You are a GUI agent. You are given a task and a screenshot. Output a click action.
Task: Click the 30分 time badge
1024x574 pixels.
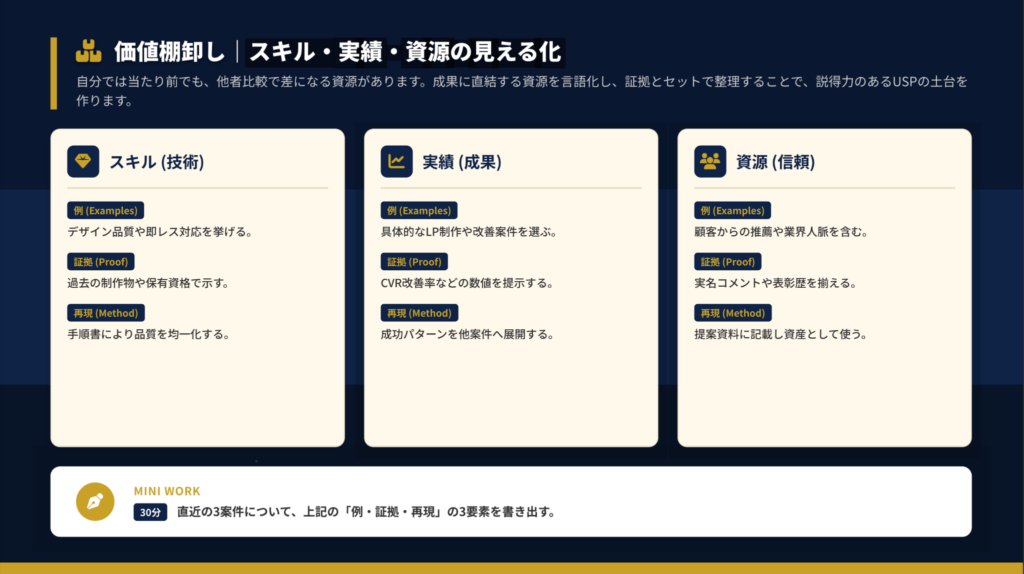pyautogui.click(x=150, y=512)
